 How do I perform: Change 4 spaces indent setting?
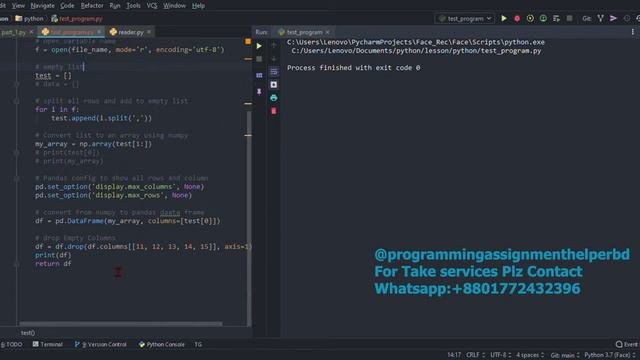click(530, 355)
